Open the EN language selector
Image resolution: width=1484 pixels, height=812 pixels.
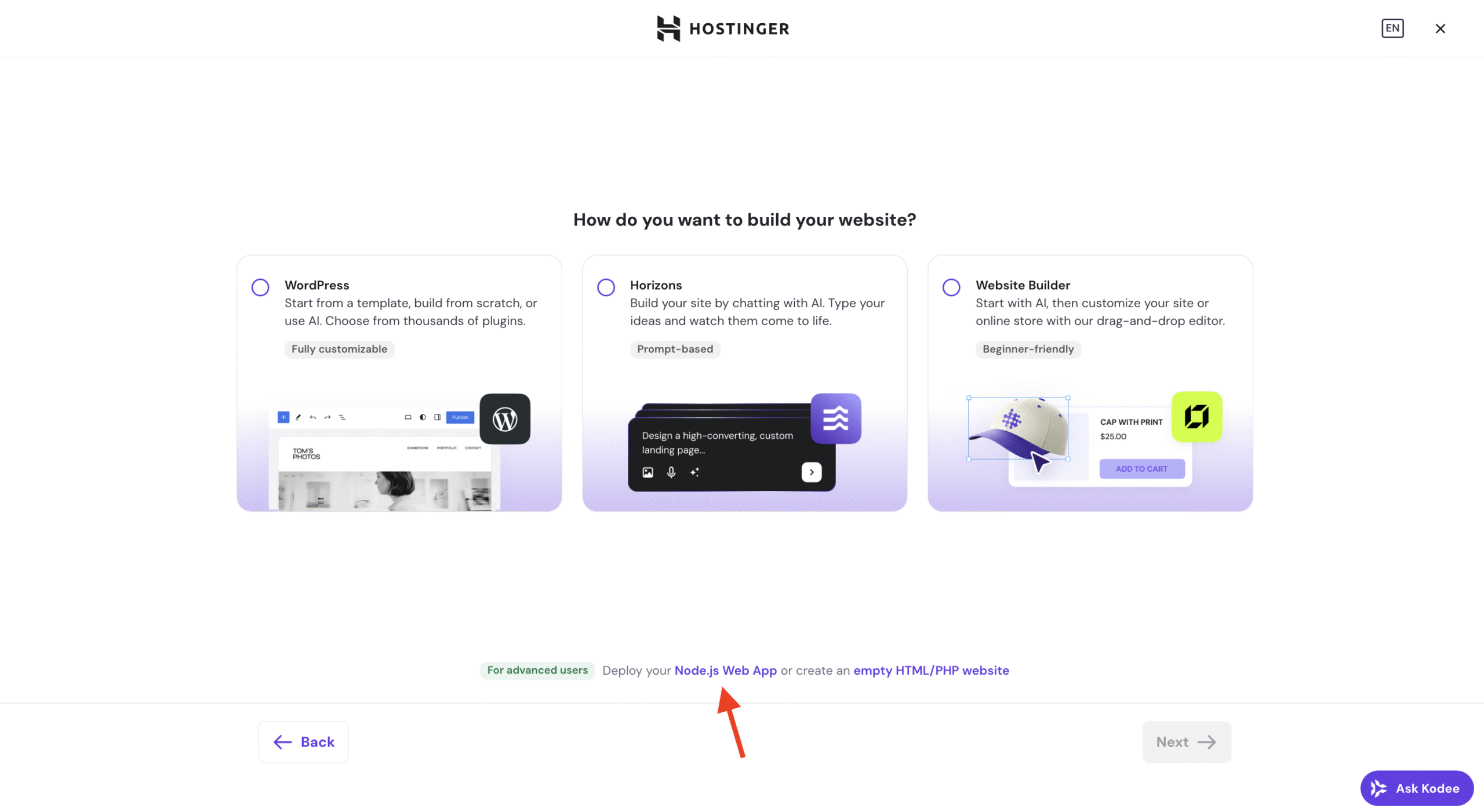pos(1392,28)
